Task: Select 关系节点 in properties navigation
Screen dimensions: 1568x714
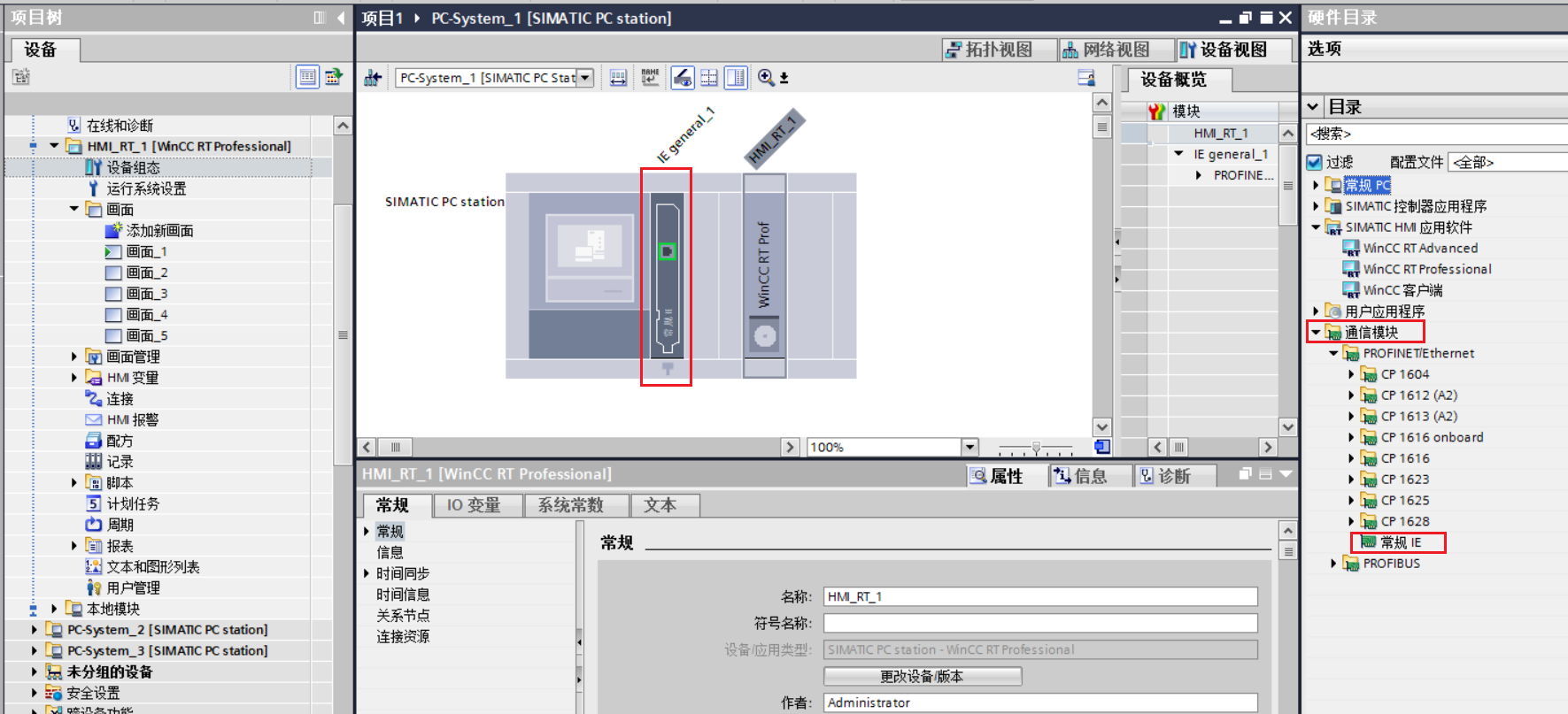Action: pos(403,616)
